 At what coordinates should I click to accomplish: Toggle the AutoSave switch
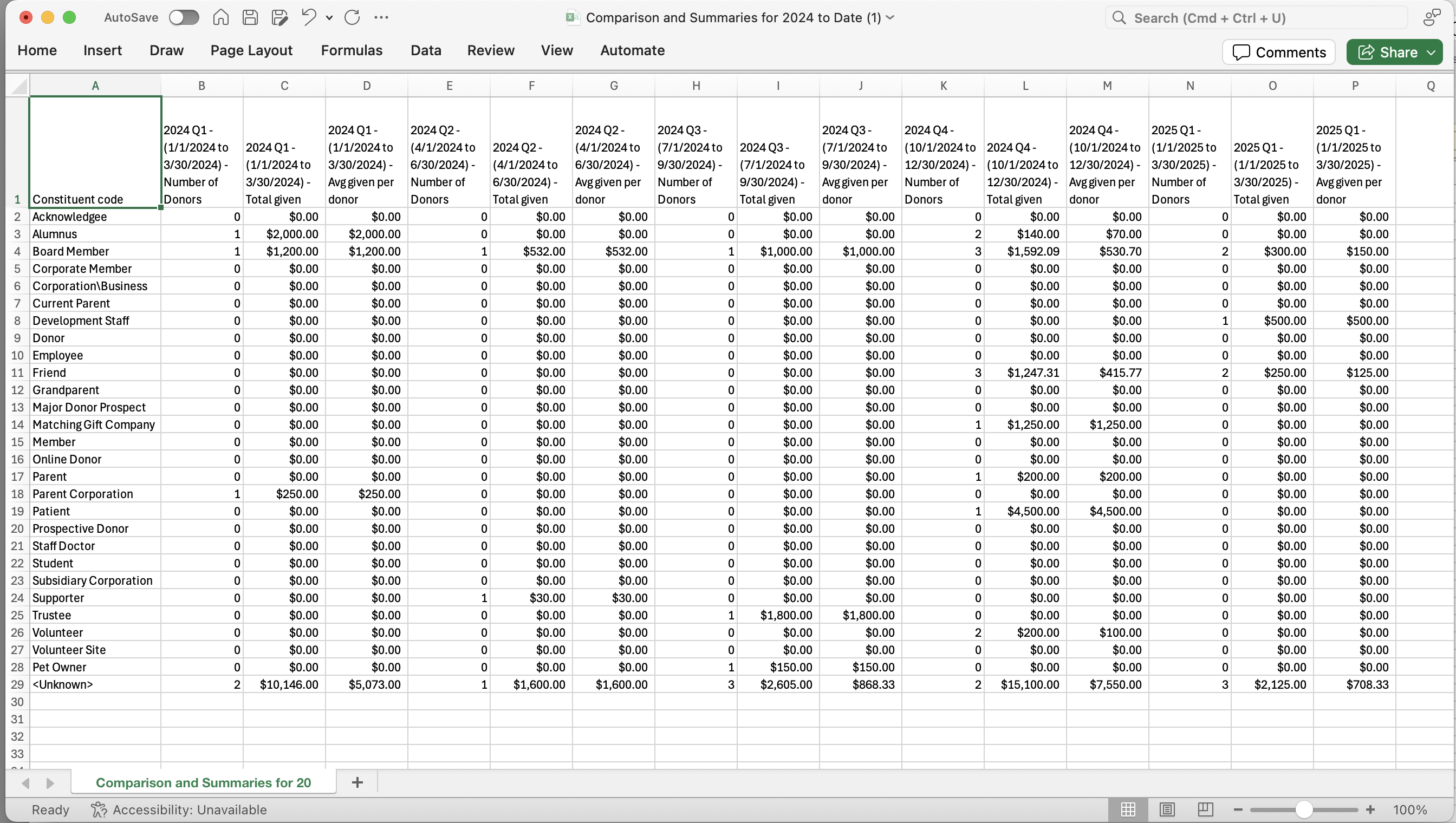(184, 17)
